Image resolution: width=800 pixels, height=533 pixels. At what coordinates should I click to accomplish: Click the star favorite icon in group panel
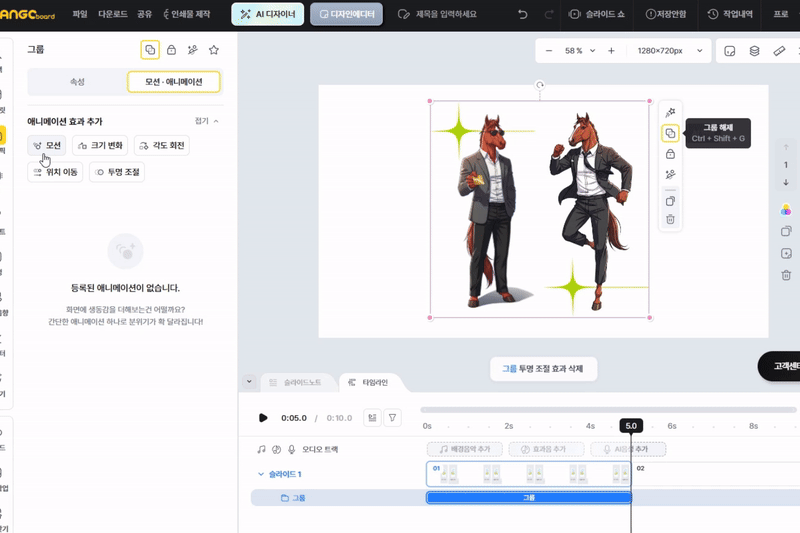(213, 50)
